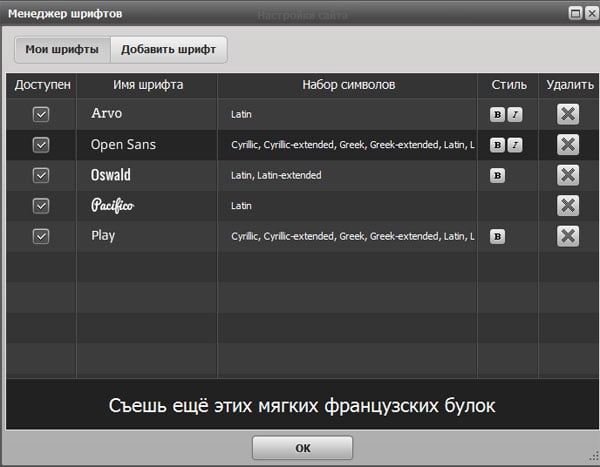Delete the Arvo font
This screenshot has width=600, height=467.
(x=567, y=114)
